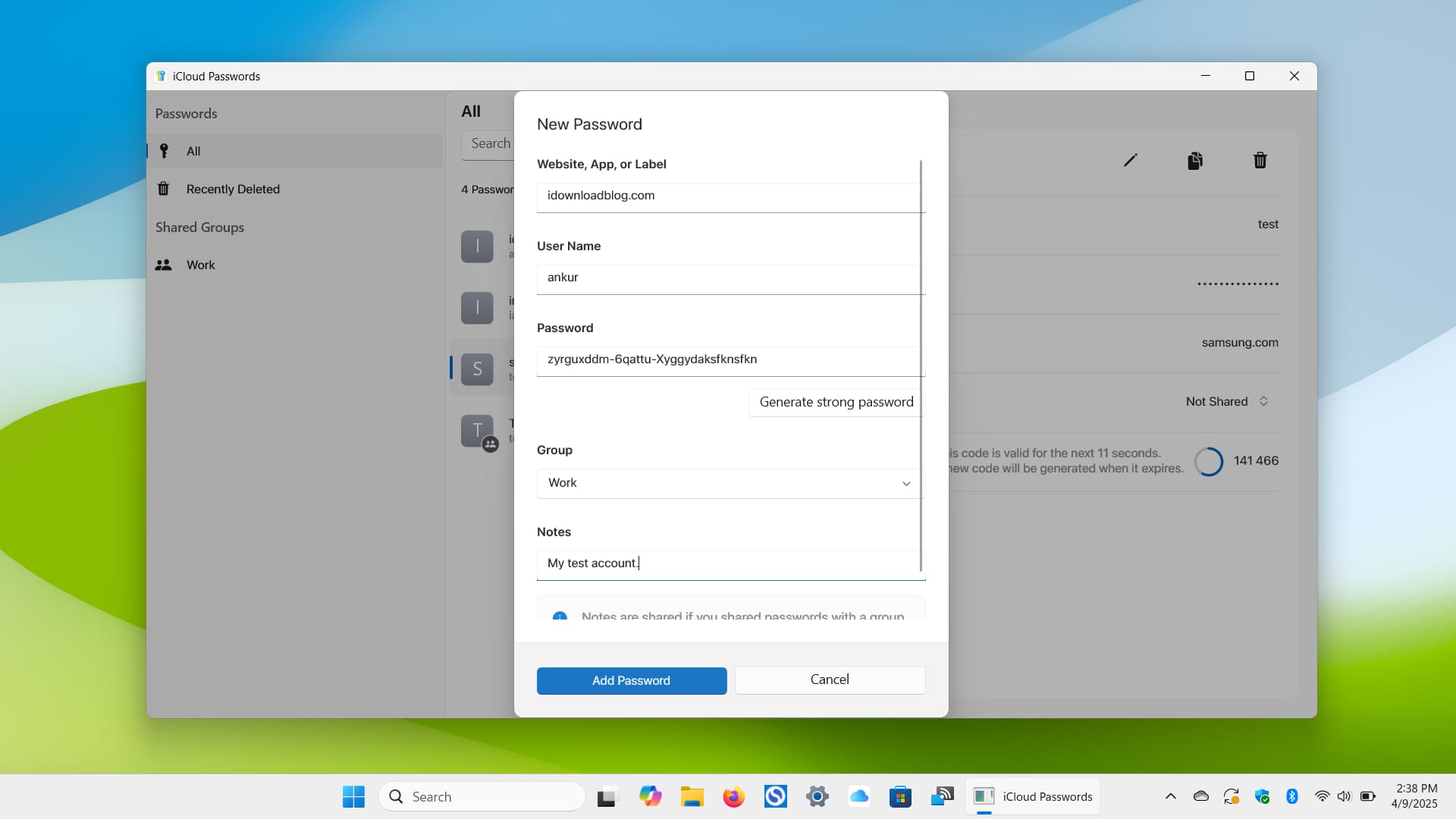This screenshot has width=1456, height=819.
Task: Open the Group dropdown showing Work
Action: click(x=730, y=483)
